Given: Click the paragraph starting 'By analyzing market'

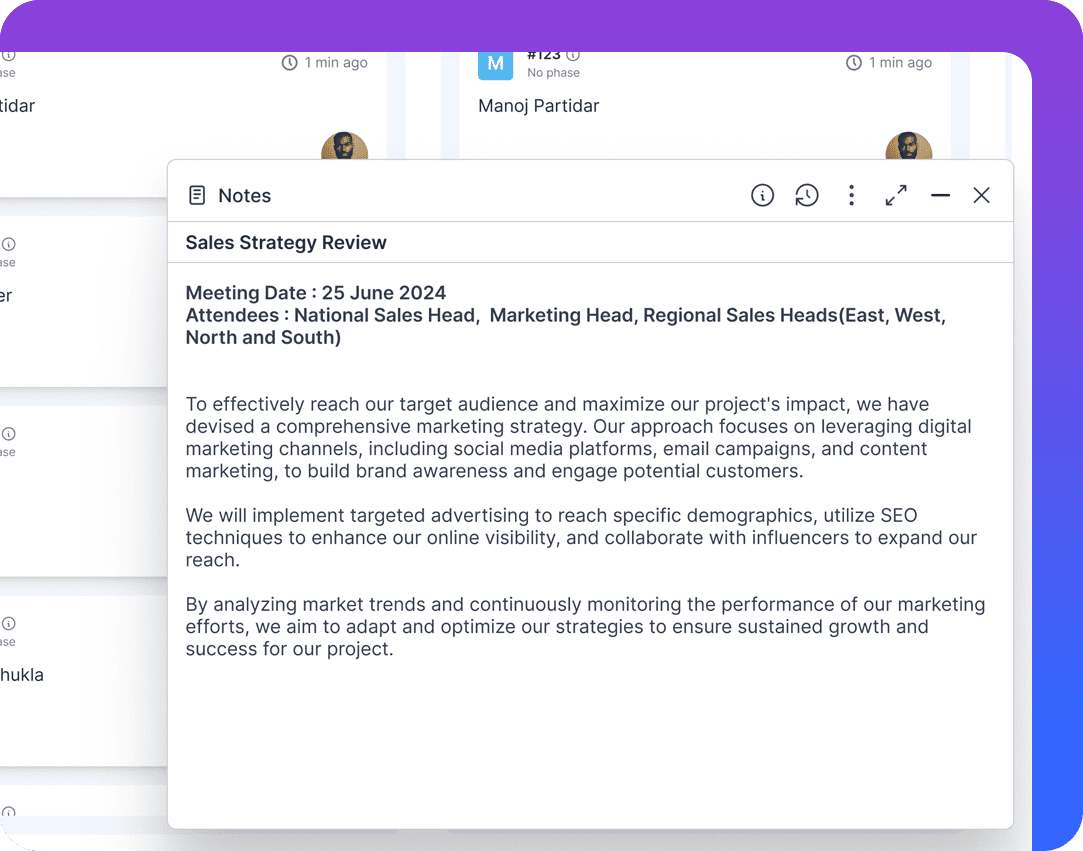Looking at the screenshot, I should click(585, 627).
